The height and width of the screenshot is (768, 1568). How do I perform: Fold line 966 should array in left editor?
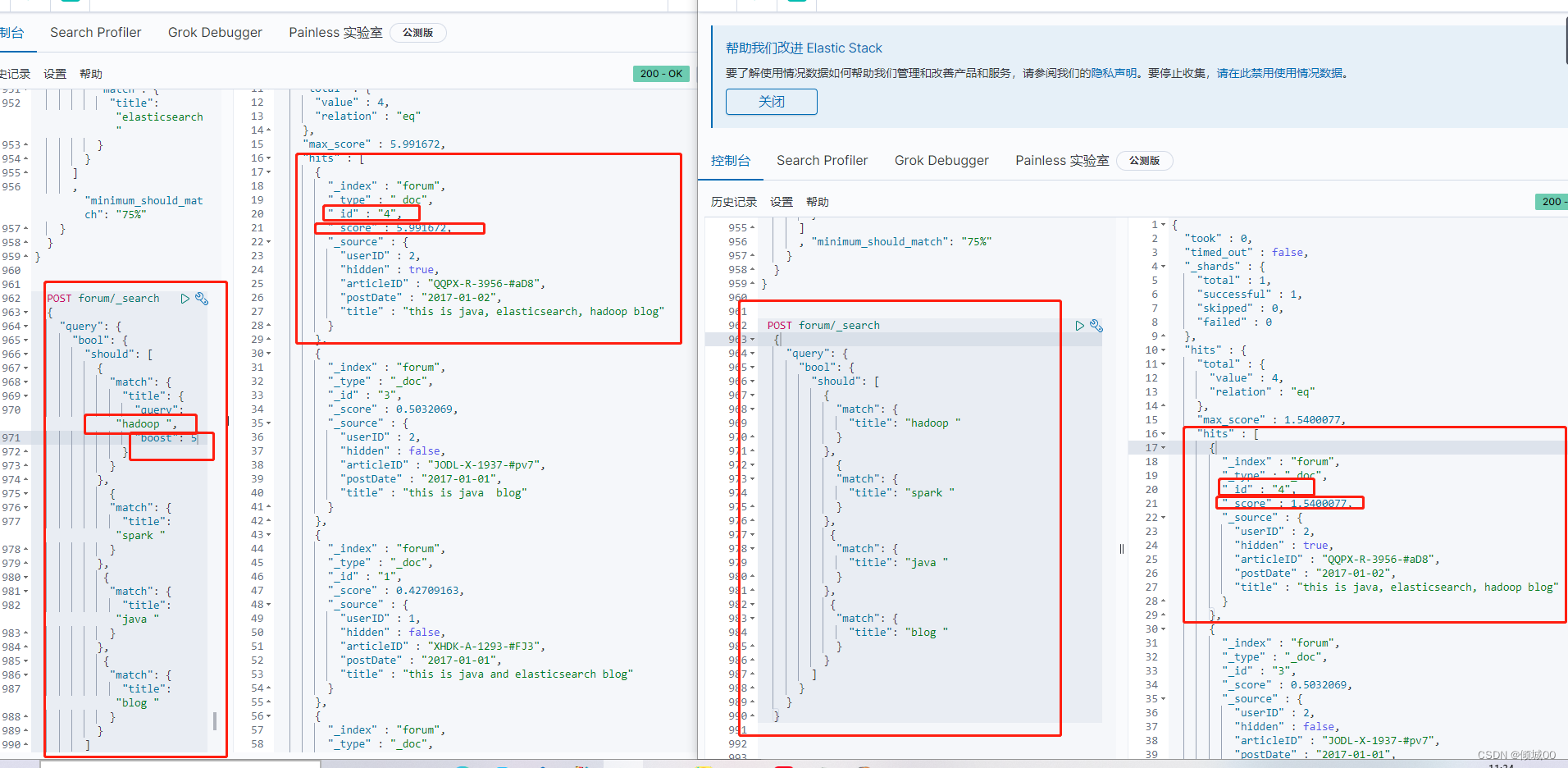pos(26,354)
